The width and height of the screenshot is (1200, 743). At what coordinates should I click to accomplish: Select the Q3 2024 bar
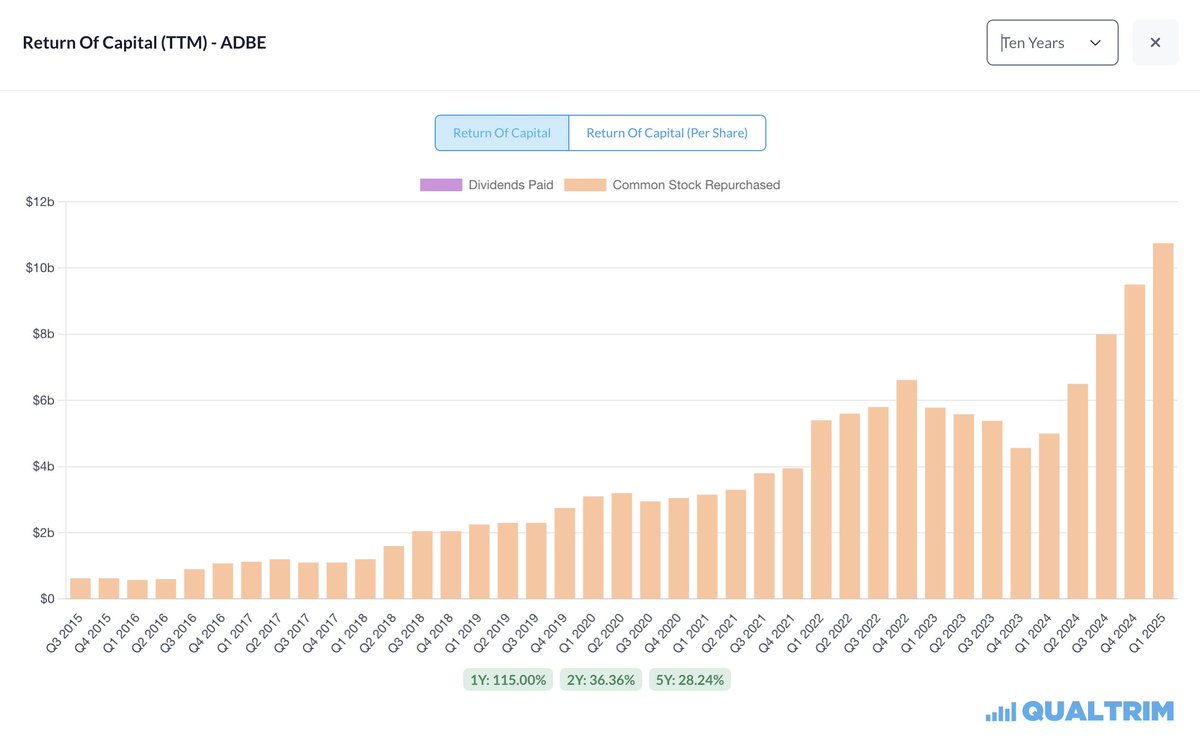(x=1106, y=467)
